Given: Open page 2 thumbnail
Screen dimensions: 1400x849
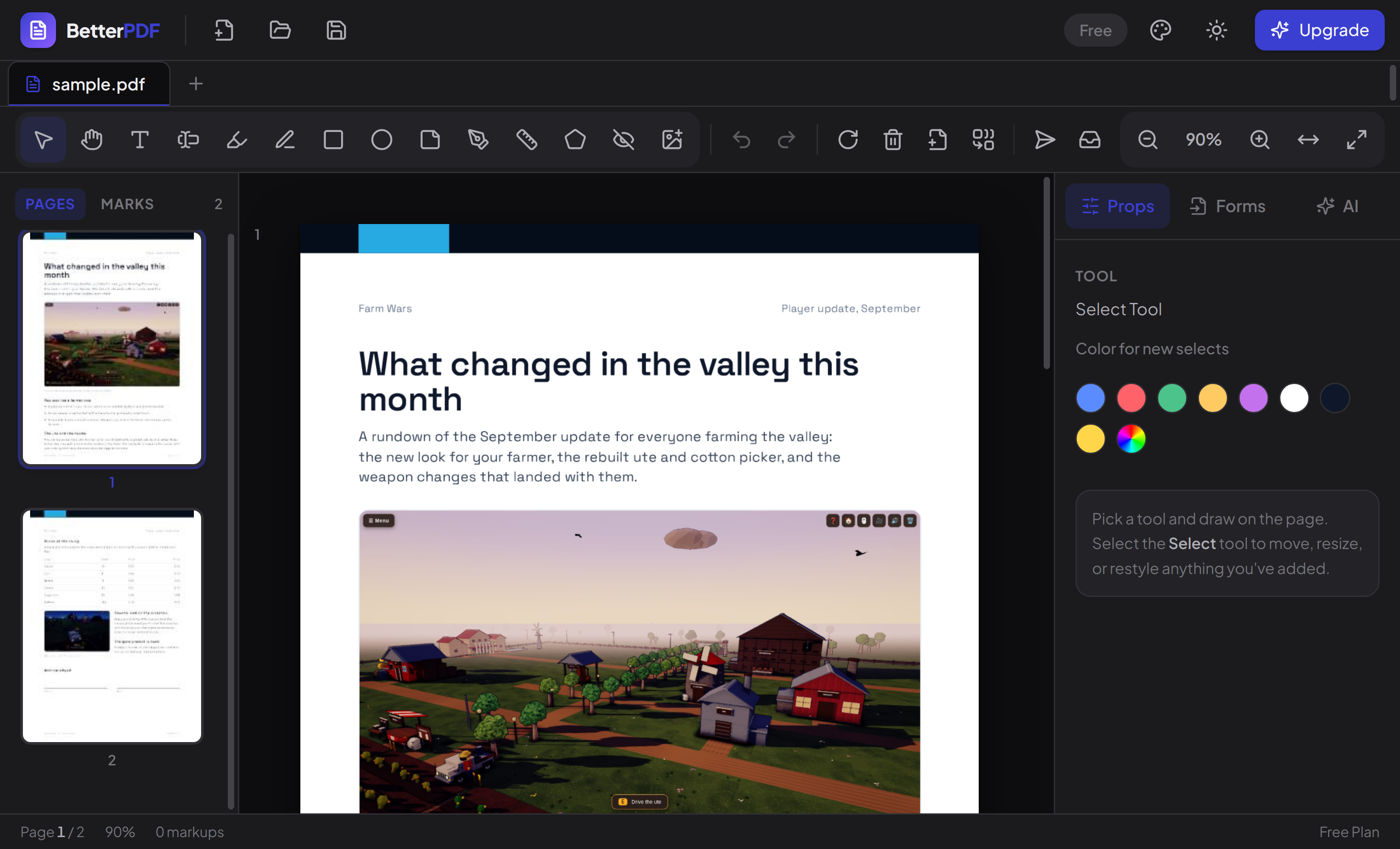Looking at the screenshot, I should tap(112, 626).
